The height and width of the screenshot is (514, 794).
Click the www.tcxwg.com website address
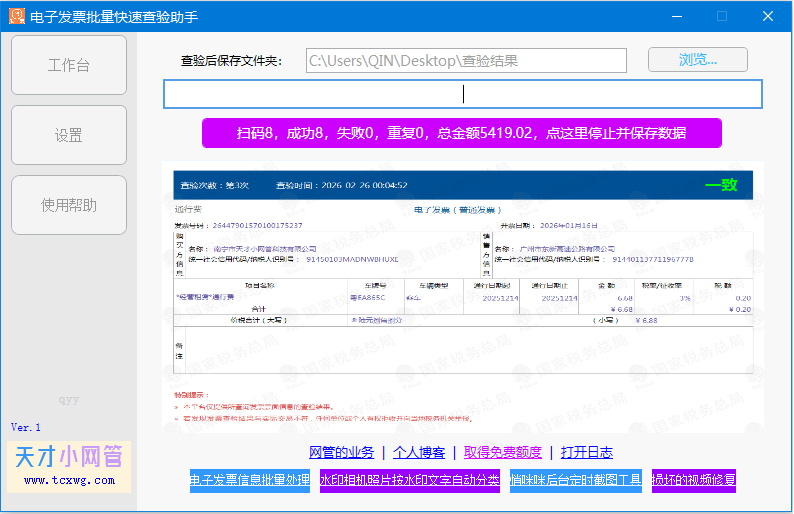pos(68,481)
